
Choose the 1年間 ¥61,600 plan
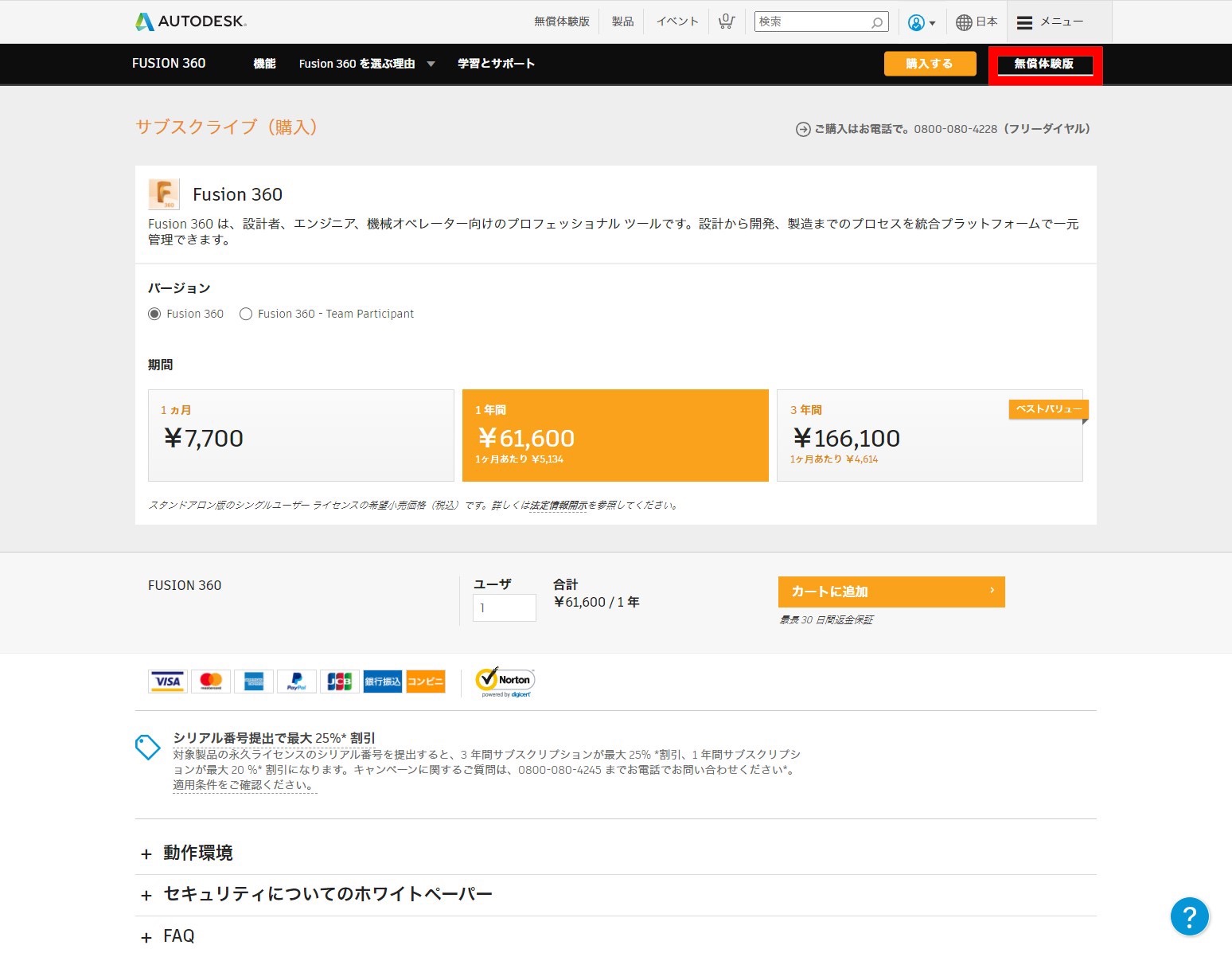(x=615, y=435)
